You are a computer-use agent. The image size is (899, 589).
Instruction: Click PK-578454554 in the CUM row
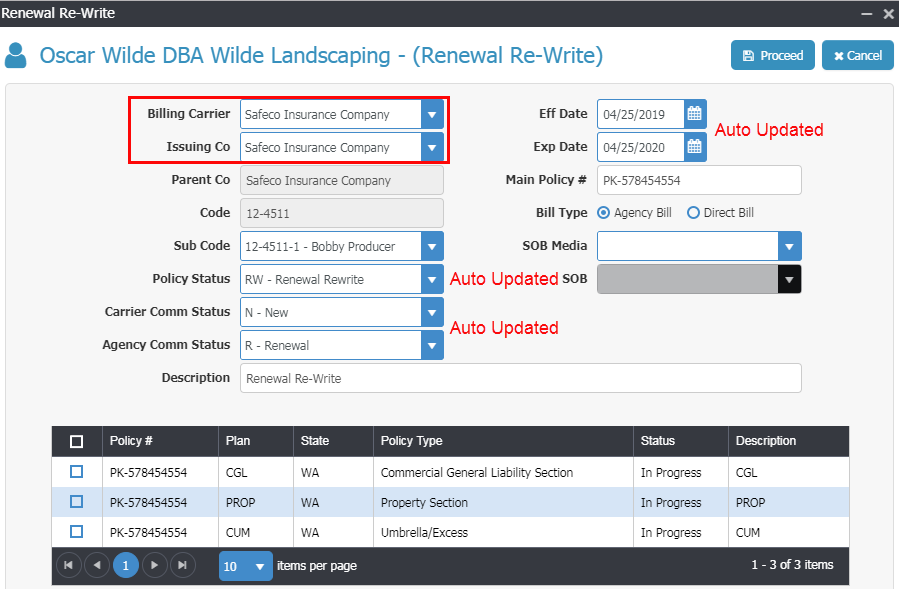coord(148,532)
